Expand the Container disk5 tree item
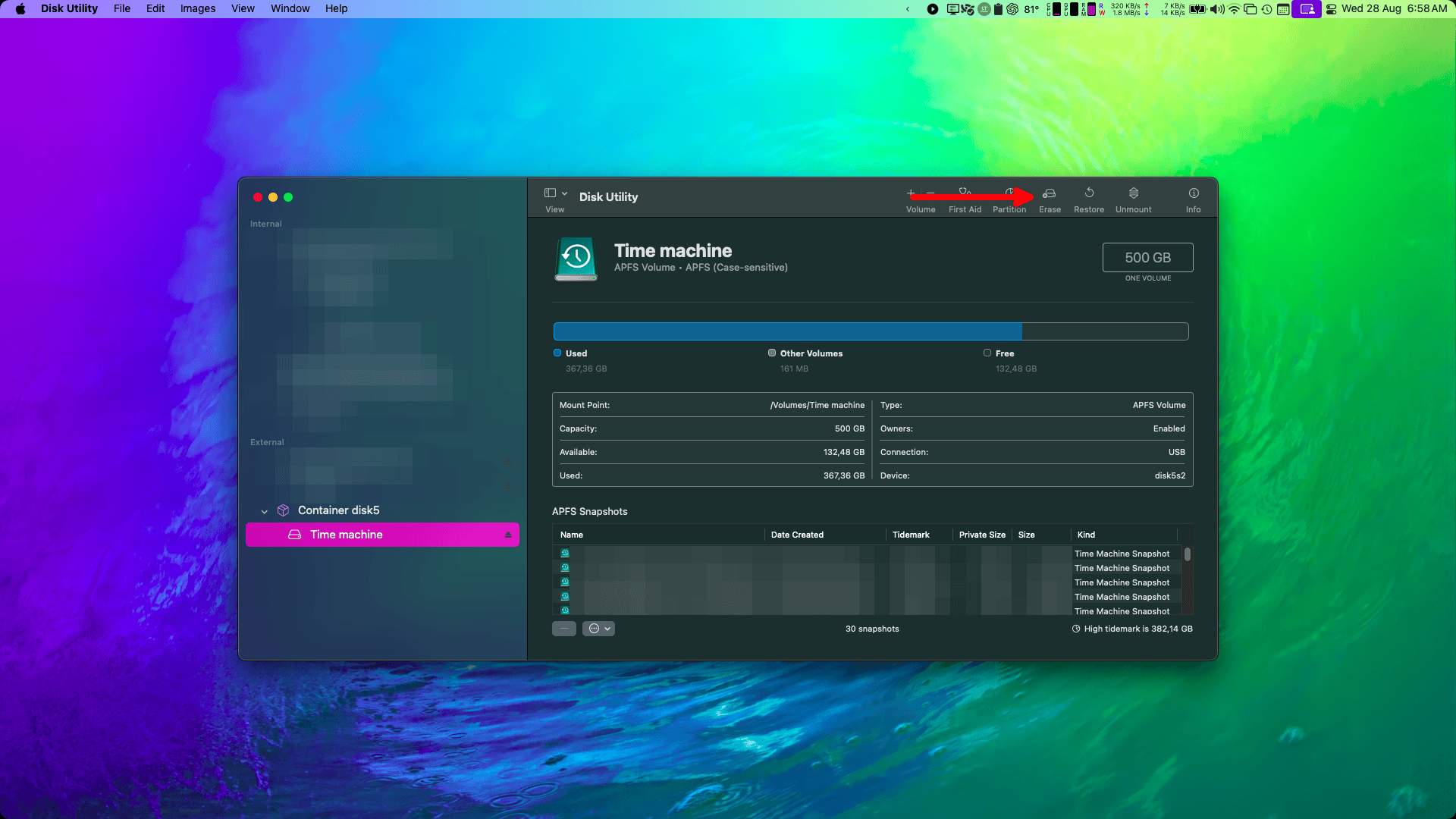The width and height of the screenshot is (1456, 819). (x=264, y=510)
